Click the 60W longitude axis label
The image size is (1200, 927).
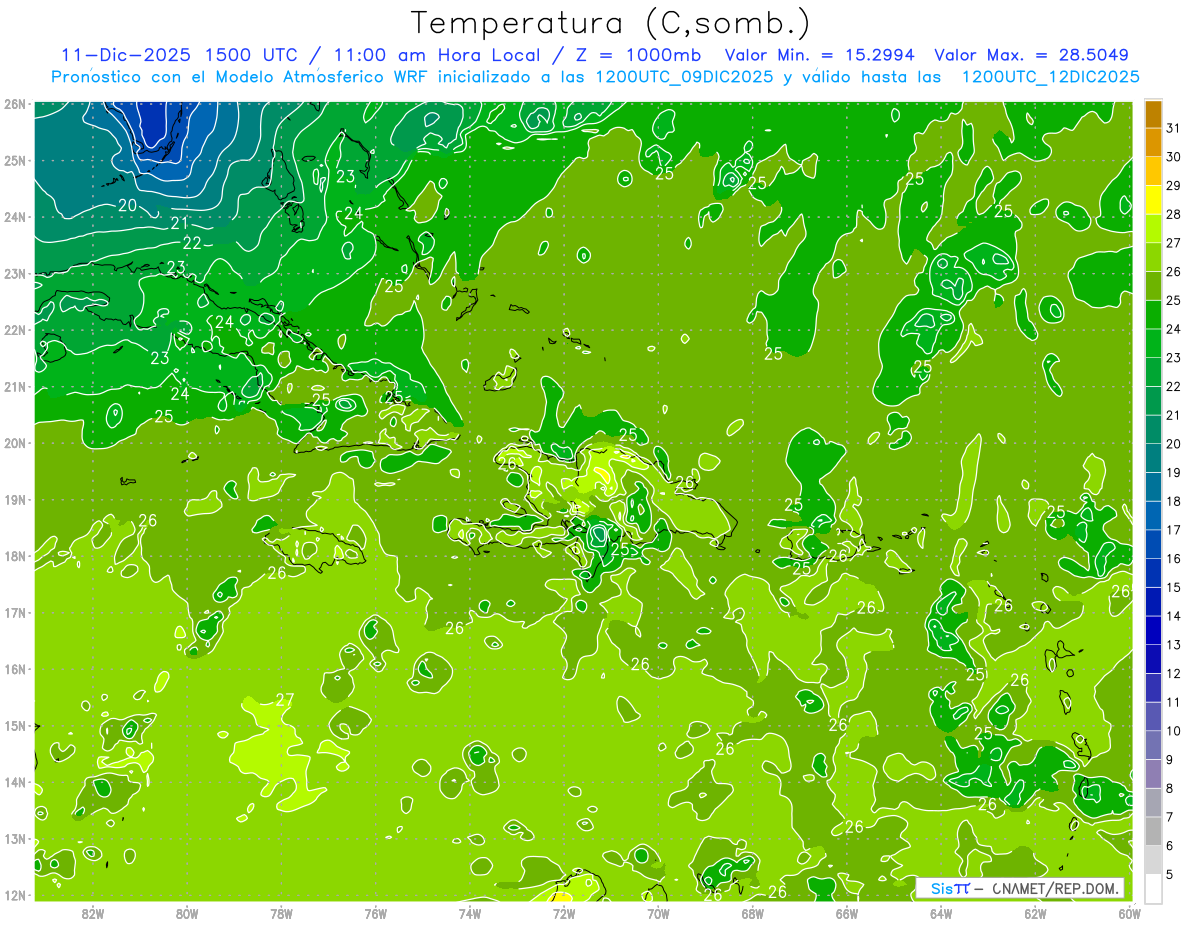click(1129, 913)
